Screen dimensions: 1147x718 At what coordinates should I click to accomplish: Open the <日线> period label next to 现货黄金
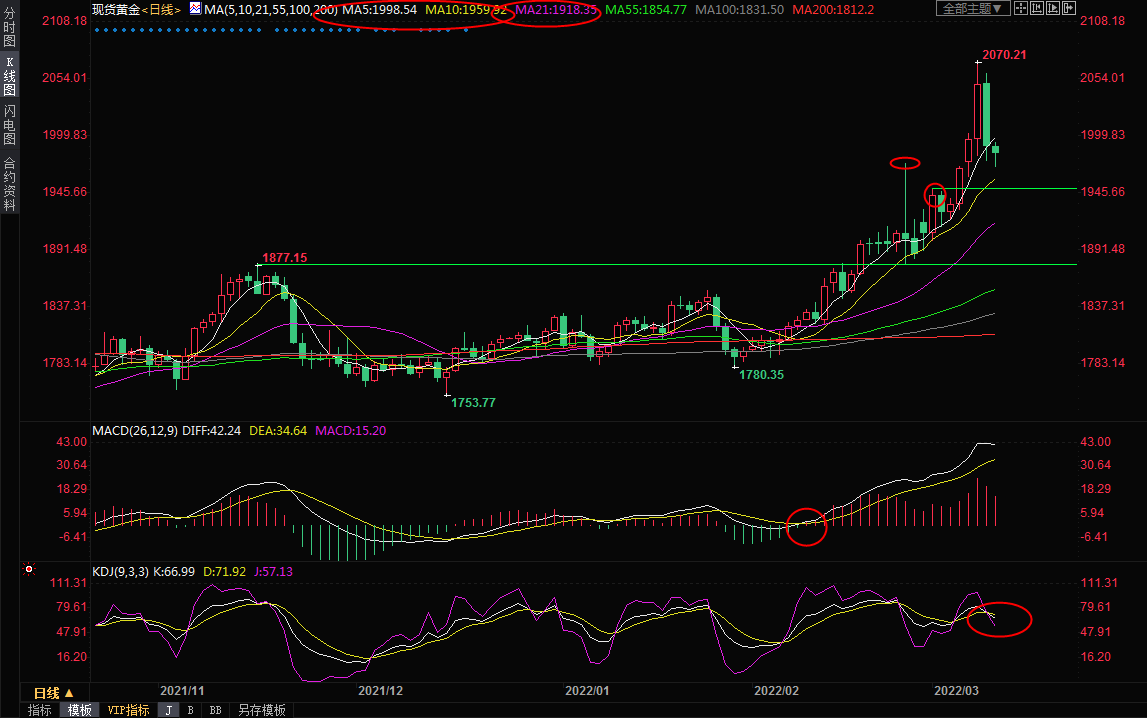(161, 9)
